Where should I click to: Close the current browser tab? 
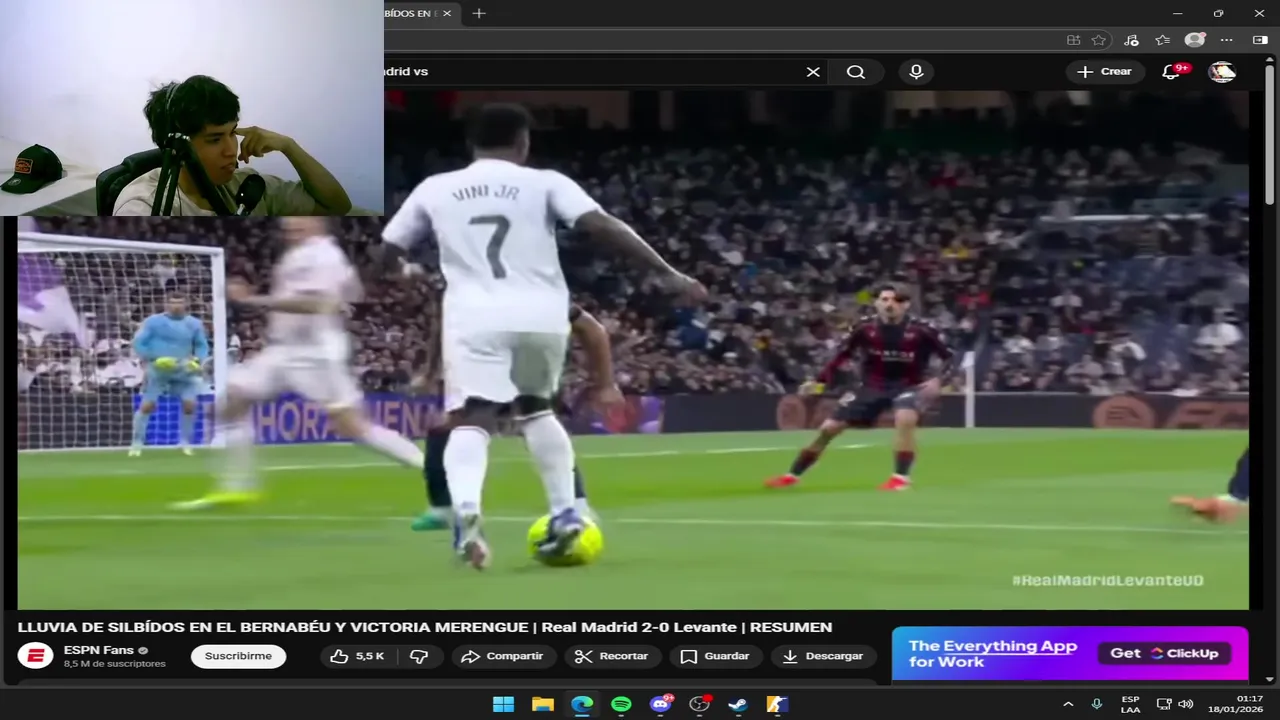[x=447, y=13]
